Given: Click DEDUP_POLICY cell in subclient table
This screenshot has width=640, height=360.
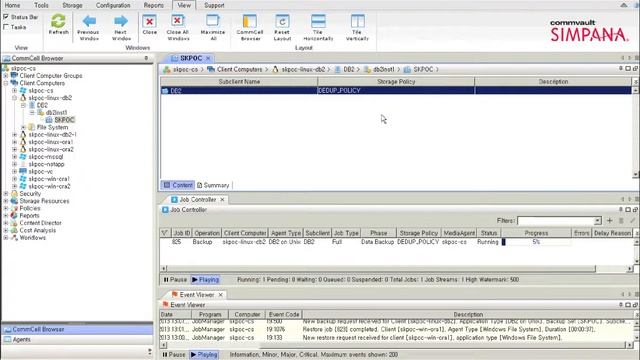Looking at the screenshot, I should click(x=396, y=91).
